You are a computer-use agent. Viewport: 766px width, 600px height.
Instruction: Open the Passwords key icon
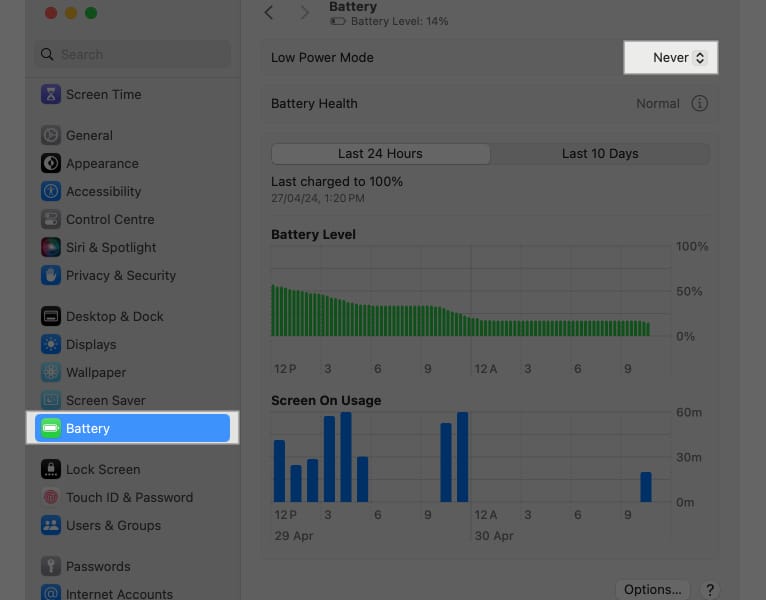point(51,566)
